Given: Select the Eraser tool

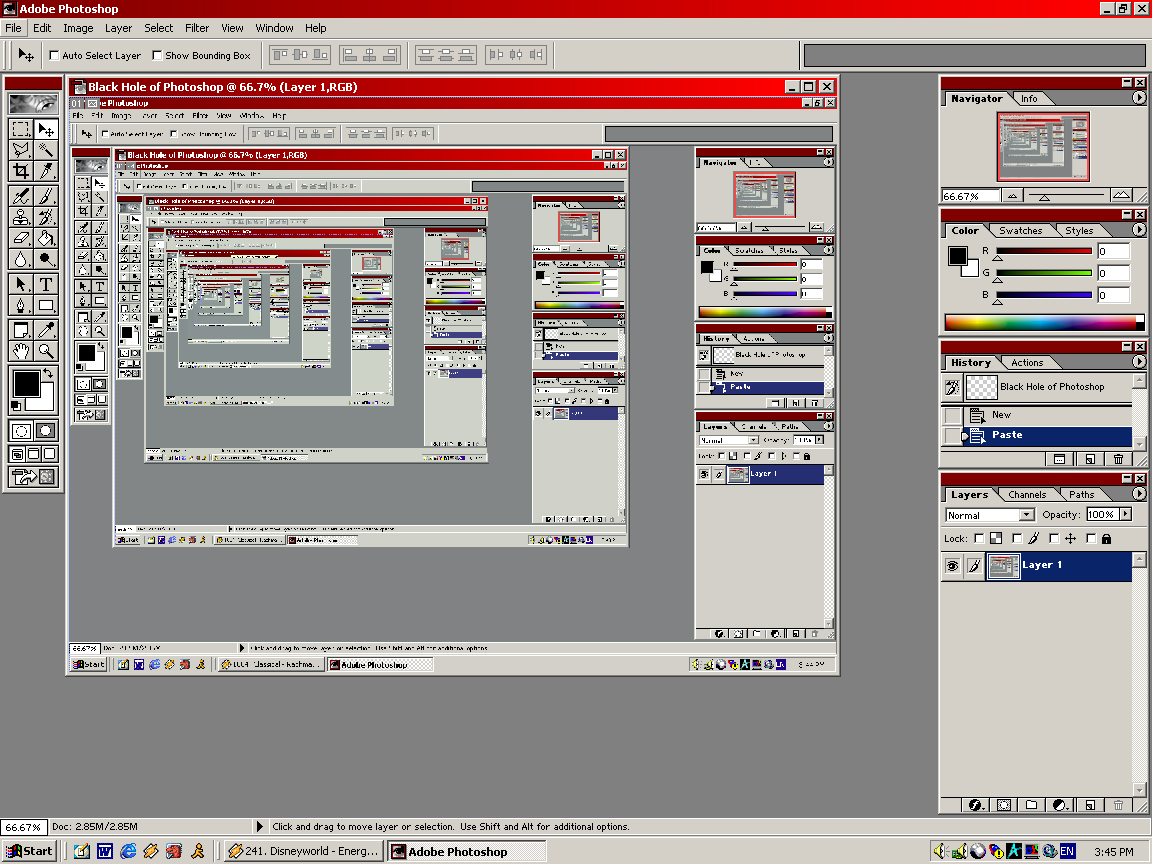Looking at the screenshot, I should pos(21,238).
